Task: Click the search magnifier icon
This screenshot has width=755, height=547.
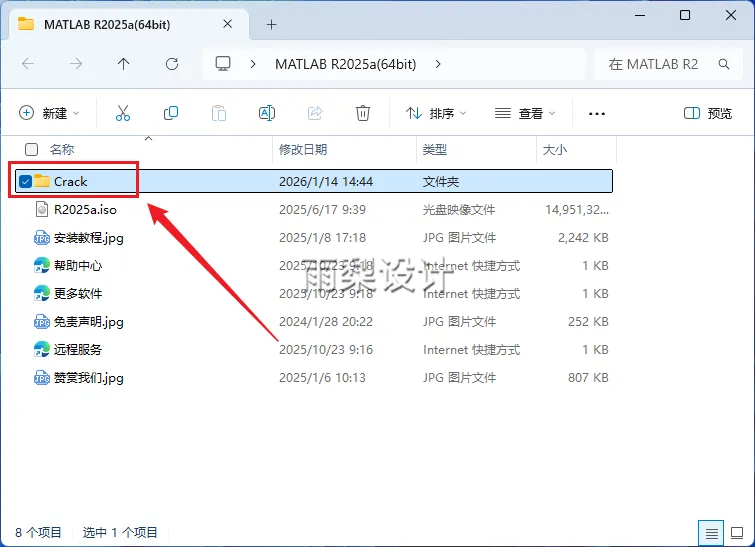Action: (x=723, y=64)
